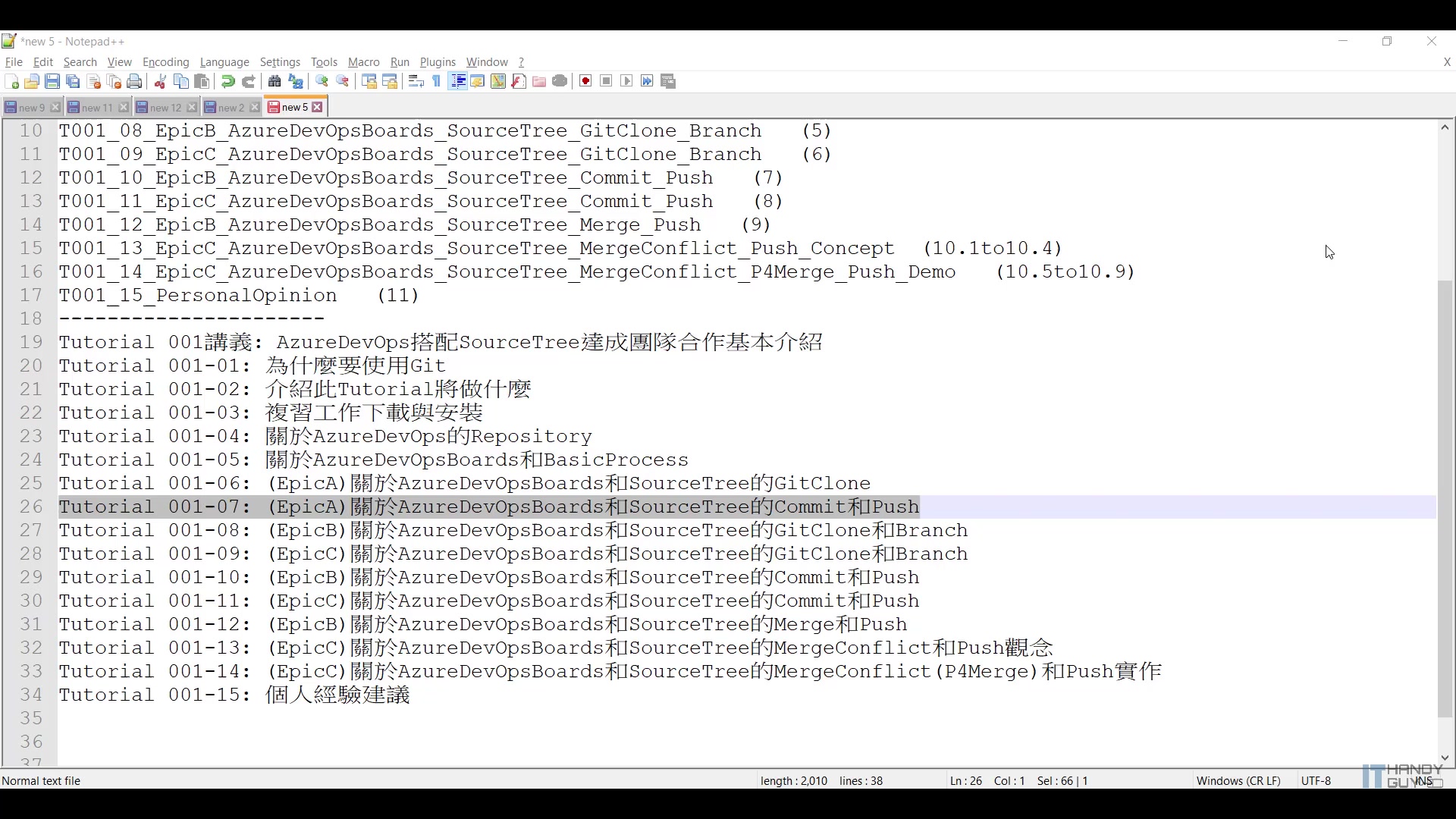1456x819 pixels.
Task: Open the Encoding menu
Action: 165,62
